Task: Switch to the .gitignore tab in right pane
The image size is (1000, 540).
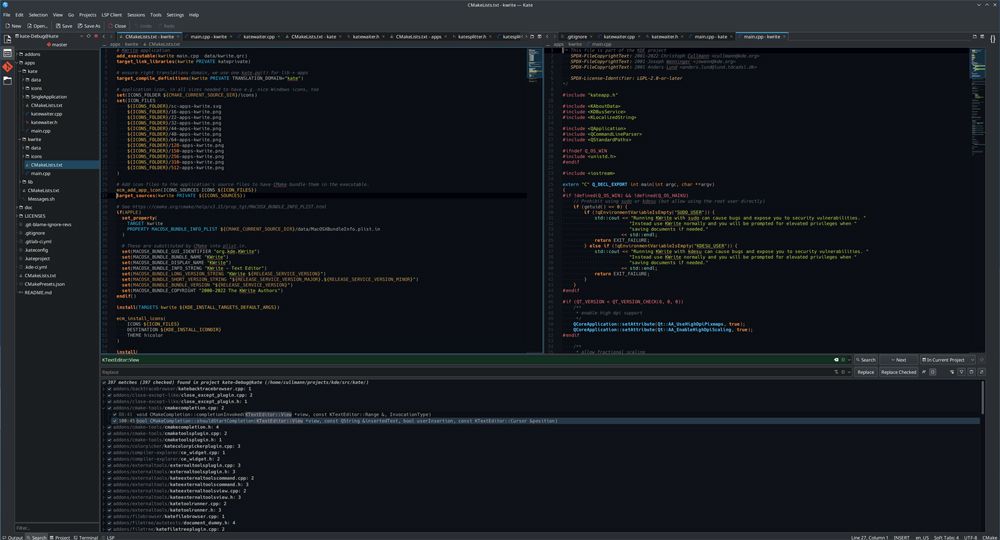Action: (x=577, y=36)
